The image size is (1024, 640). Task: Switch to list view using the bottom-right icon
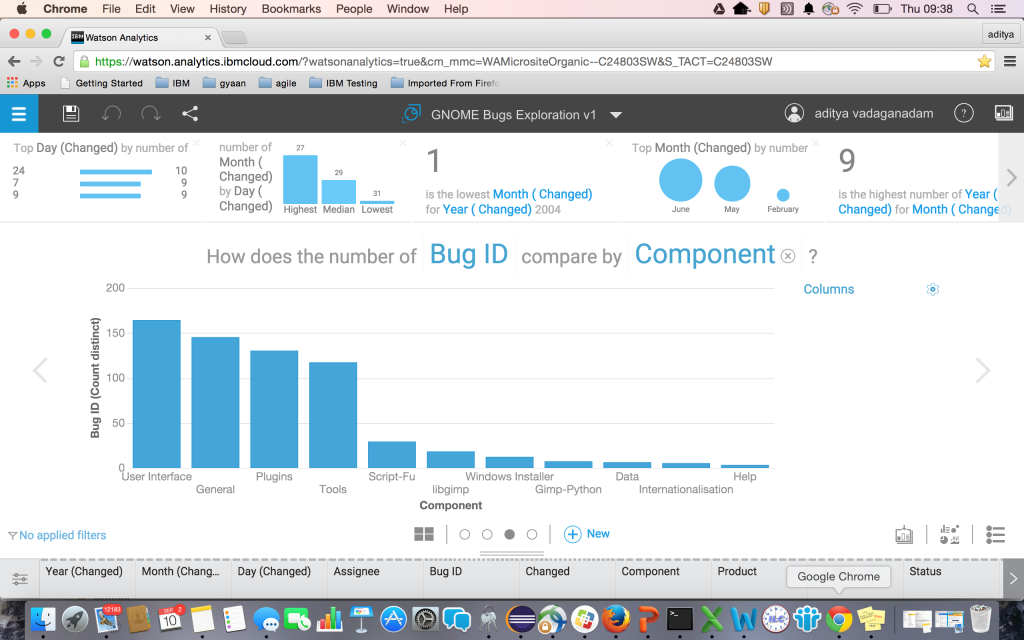[995, 534]
